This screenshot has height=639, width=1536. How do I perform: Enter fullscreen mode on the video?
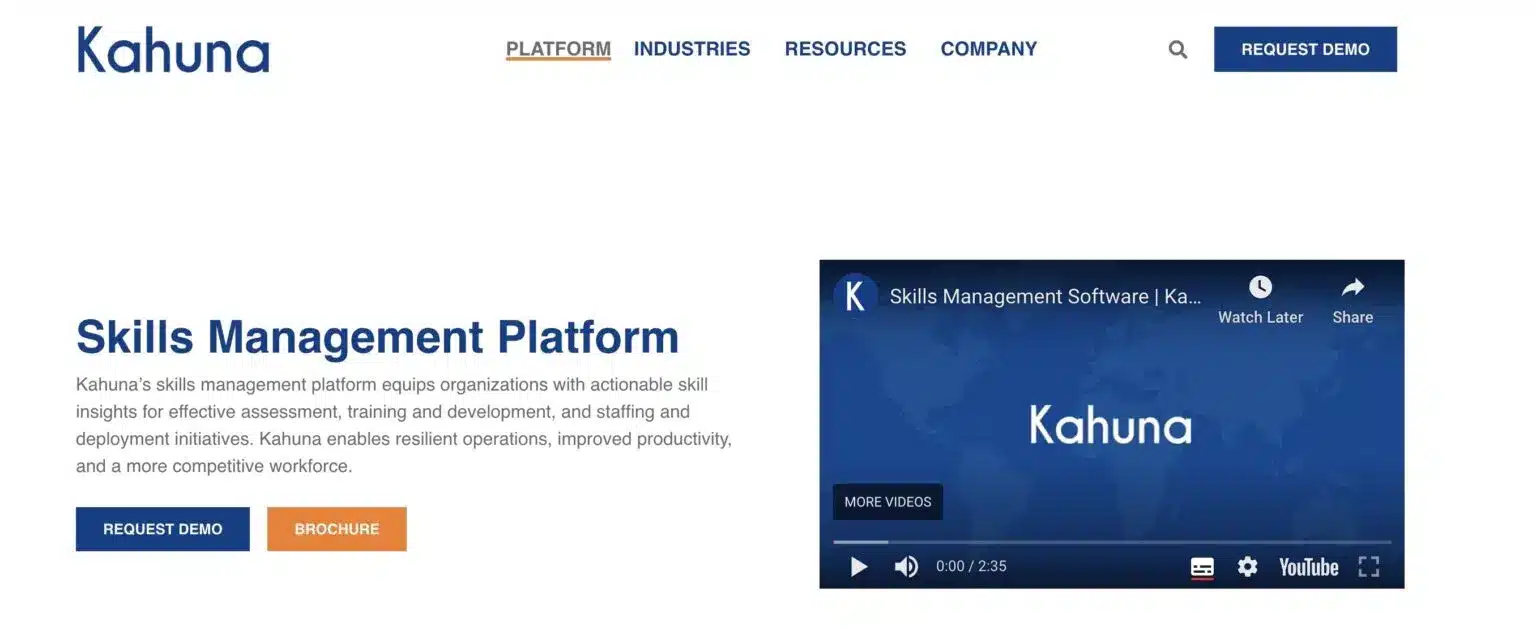click(x=1369, y=566)
